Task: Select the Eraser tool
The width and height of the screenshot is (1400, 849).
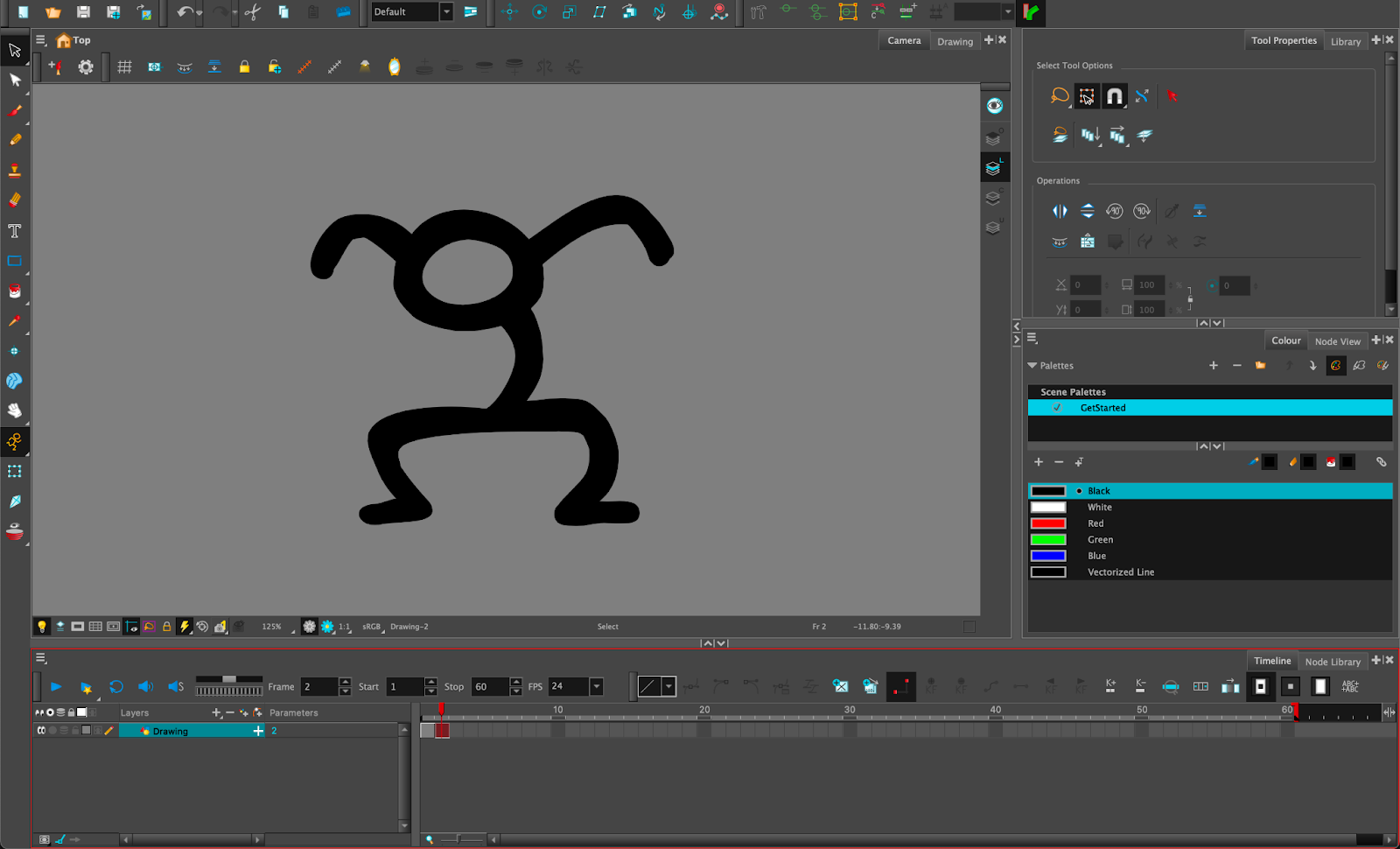Action: (x=15, y=200)
